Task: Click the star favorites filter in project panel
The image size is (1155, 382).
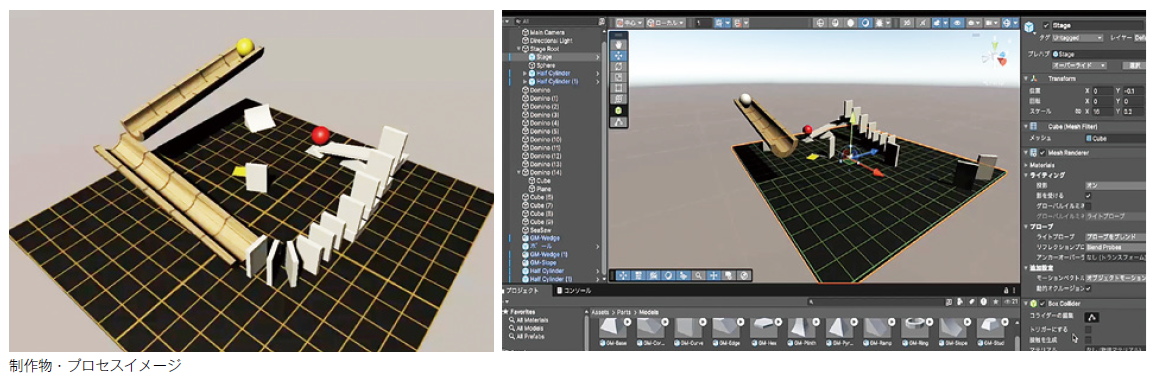Action: point(995,302)
